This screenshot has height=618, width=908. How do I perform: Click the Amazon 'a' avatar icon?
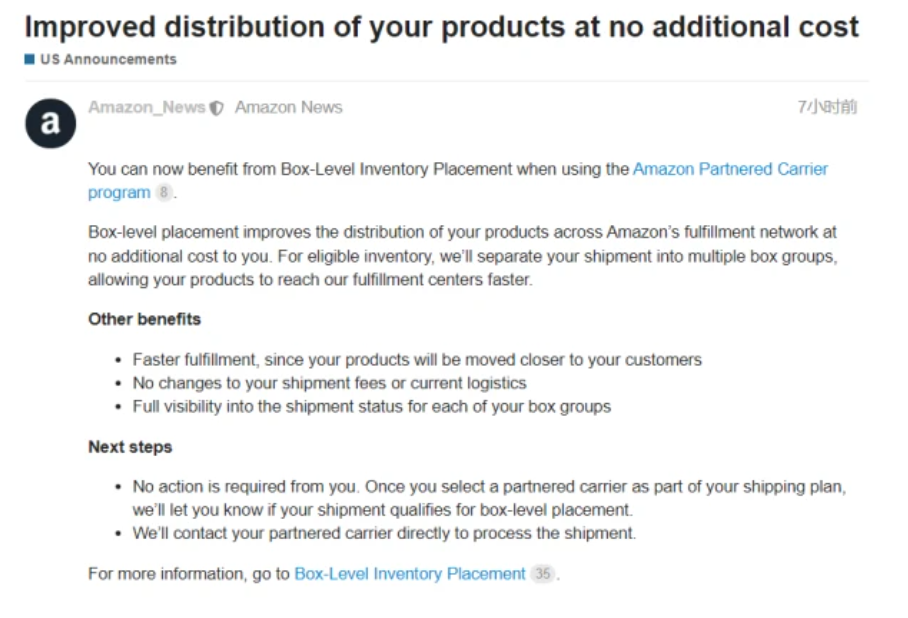point(50,123)
